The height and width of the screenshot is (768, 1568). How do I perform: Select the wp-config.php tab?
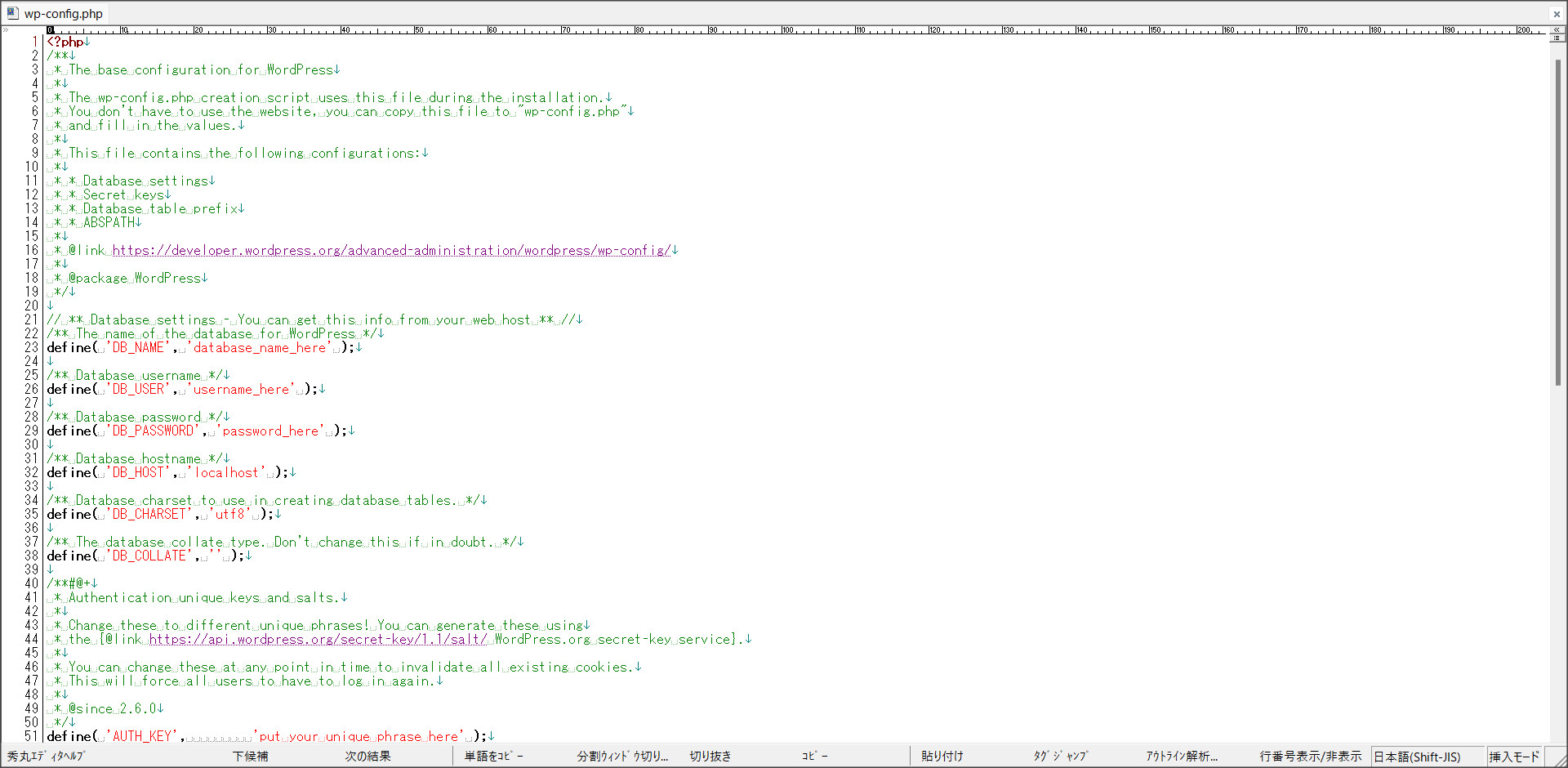pos(63,14)
